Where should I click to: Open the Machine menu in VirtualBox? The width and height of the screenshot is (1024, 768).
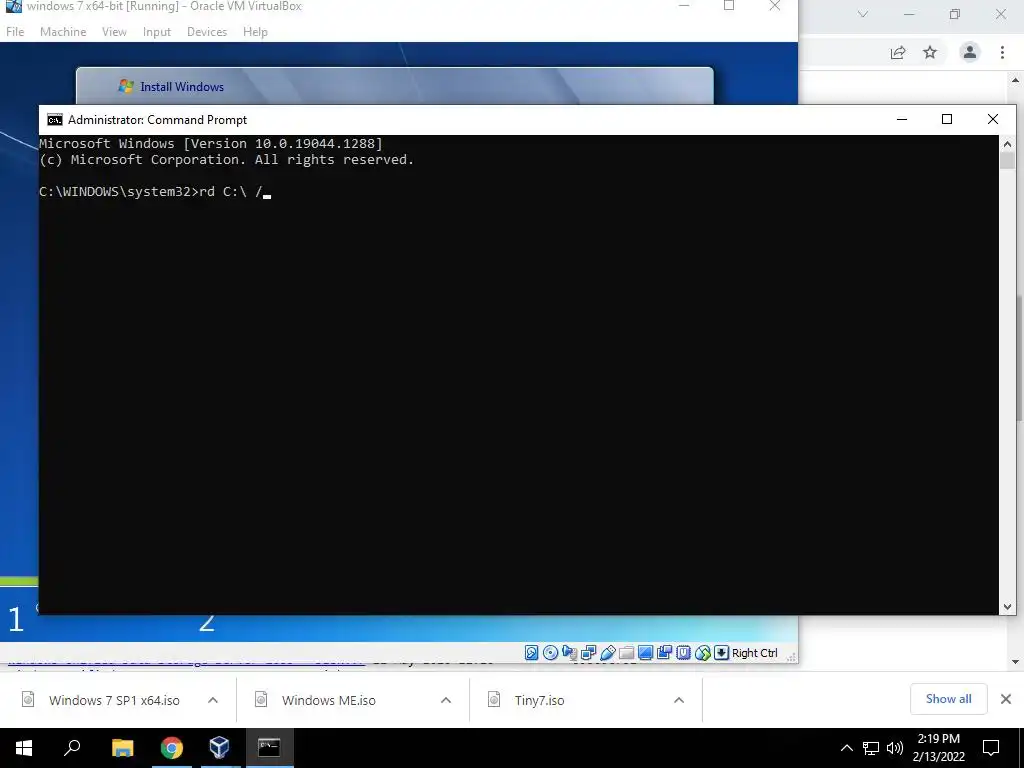(63, 31)
